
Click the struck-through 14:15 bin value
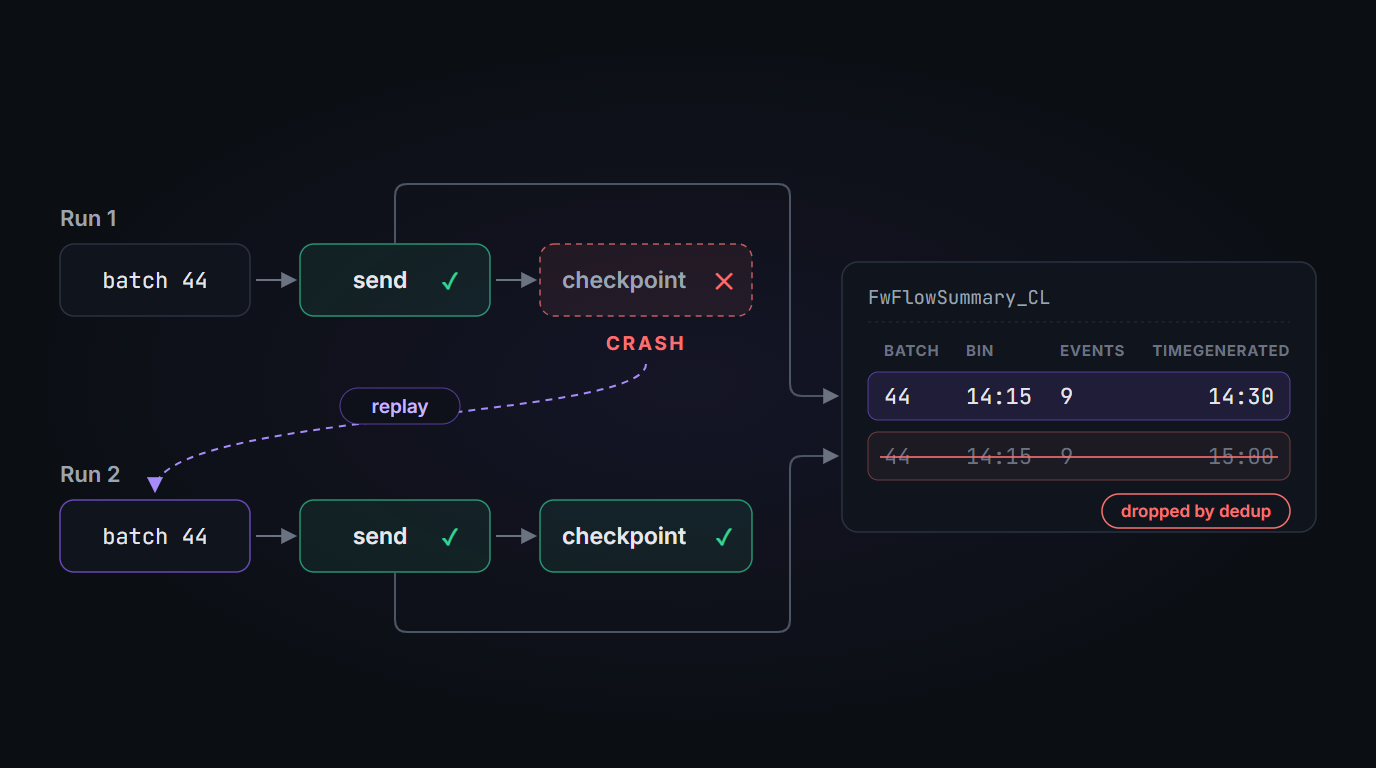tap(999, 456)
